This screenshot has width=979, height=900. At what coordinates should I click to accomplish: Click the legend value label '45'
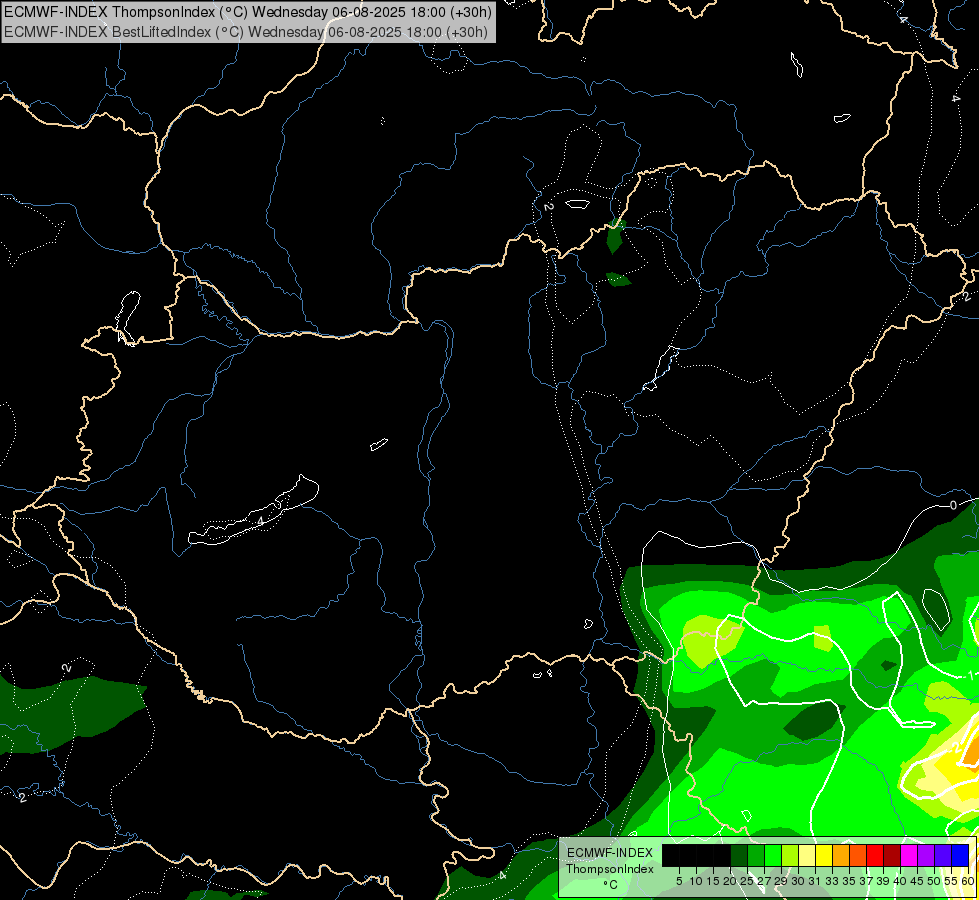(917, 881)
